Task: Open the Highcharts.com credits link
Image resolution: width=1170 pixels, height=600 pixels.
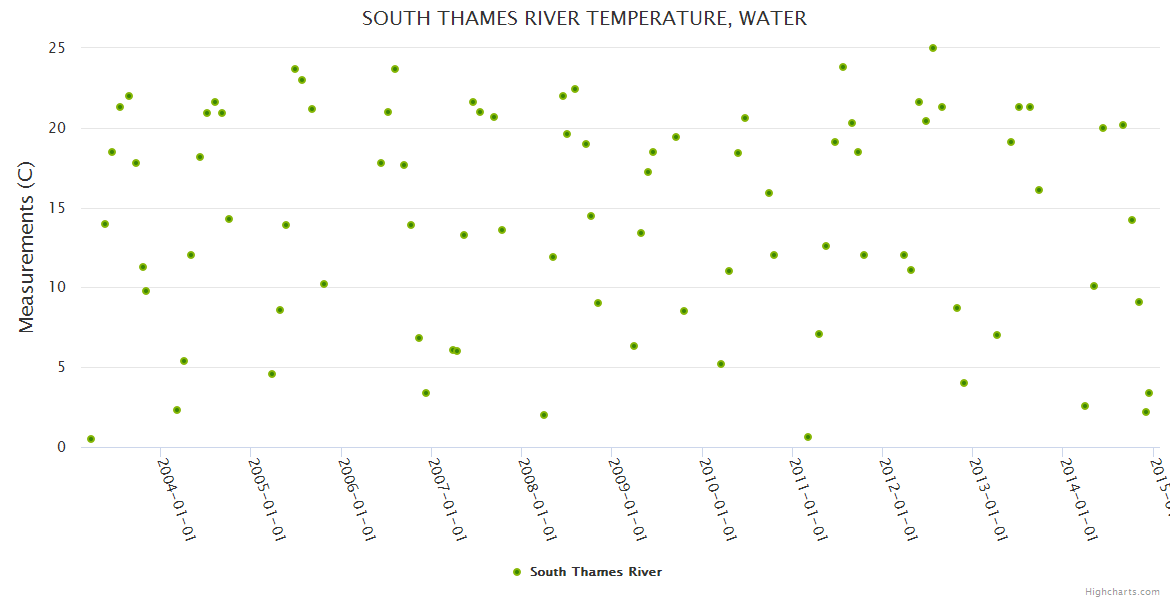Action: click(1124, 591)
